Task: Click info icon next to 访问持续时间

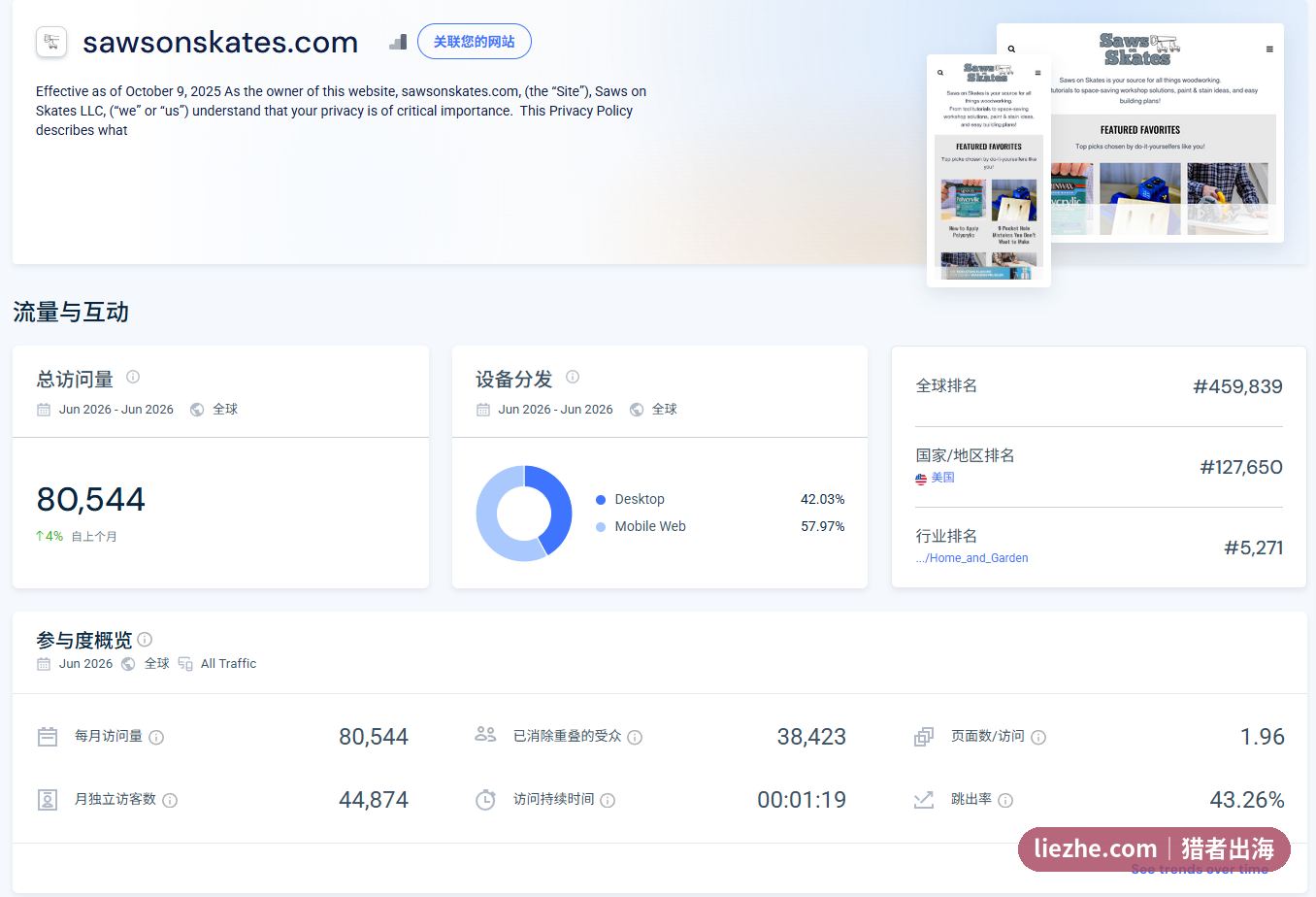Action: [x=608, y=801]
